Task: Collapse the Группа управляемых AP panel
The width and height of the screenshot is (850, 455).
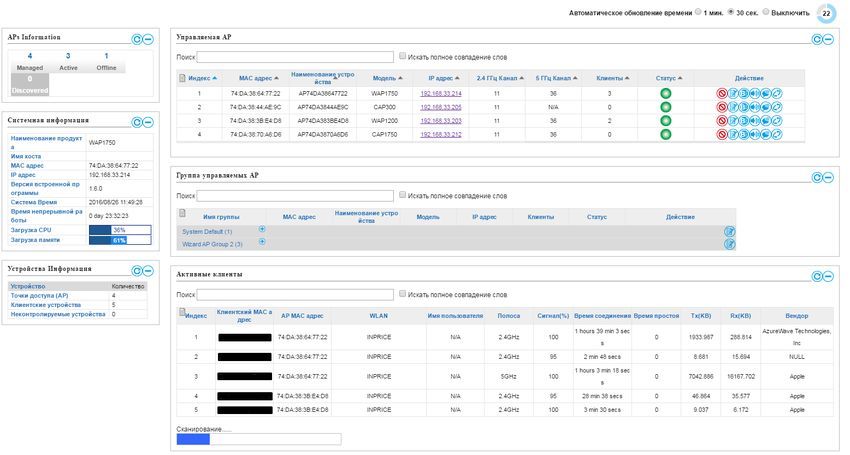Action: (828, 177)
